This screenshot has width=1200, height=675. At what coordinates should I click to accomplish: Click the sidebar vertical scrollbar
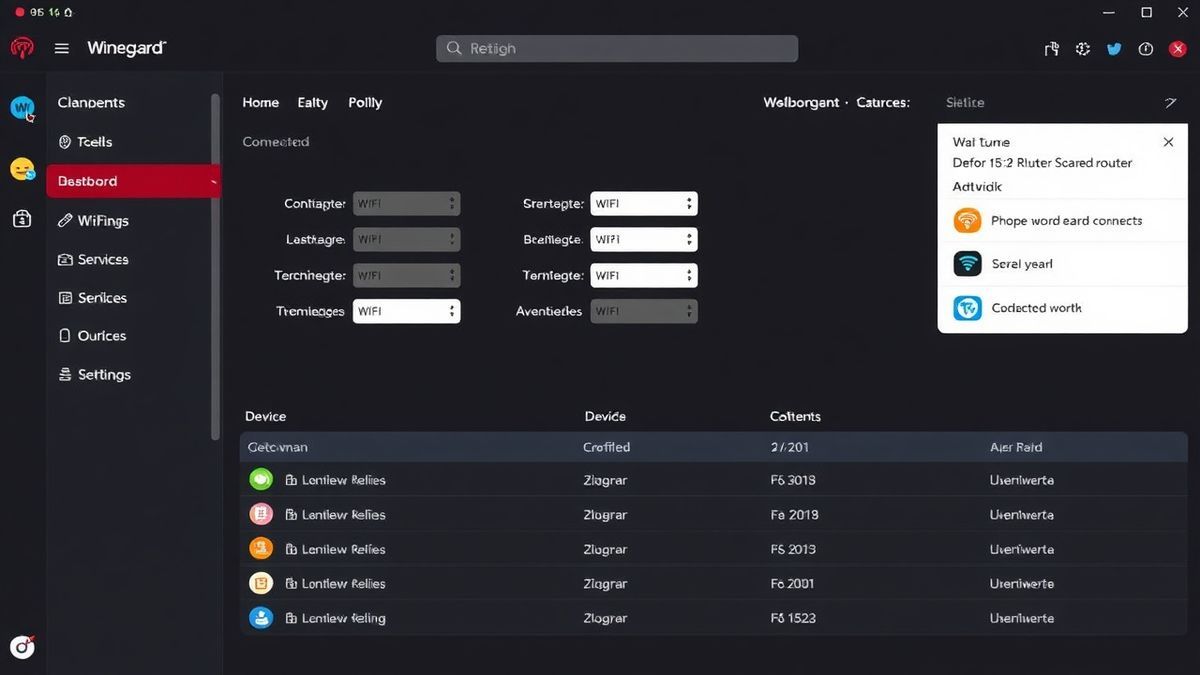coord(215,266)
